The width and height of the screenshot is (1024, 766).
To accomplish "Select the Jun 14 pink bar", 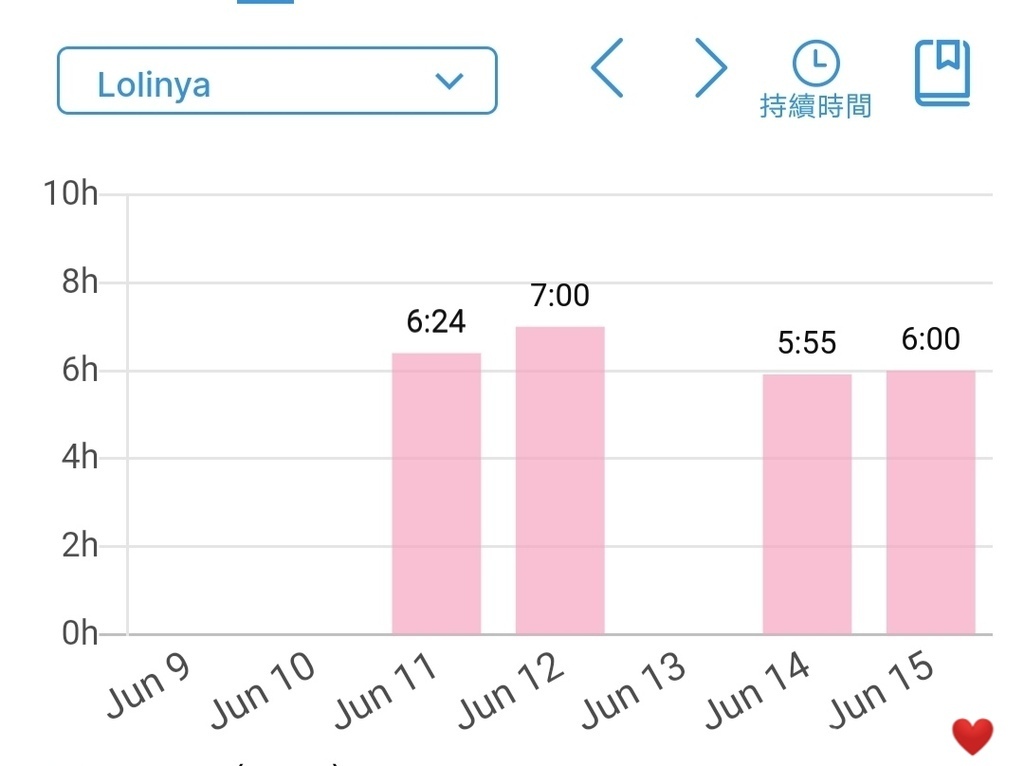I will 807,504.
